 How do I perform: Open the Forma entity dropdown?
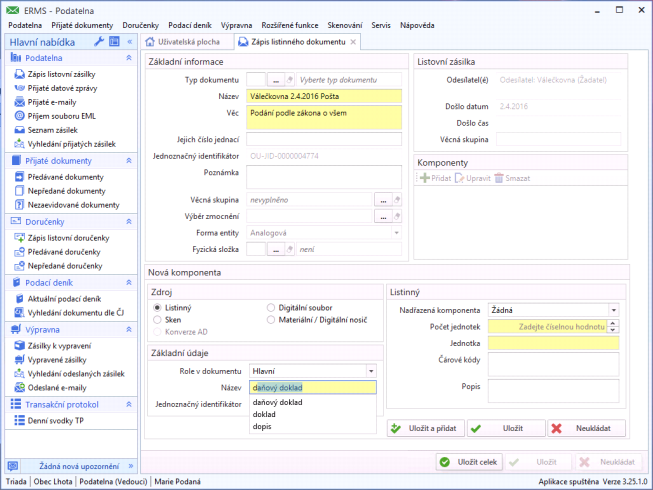[x=396, y=233]
